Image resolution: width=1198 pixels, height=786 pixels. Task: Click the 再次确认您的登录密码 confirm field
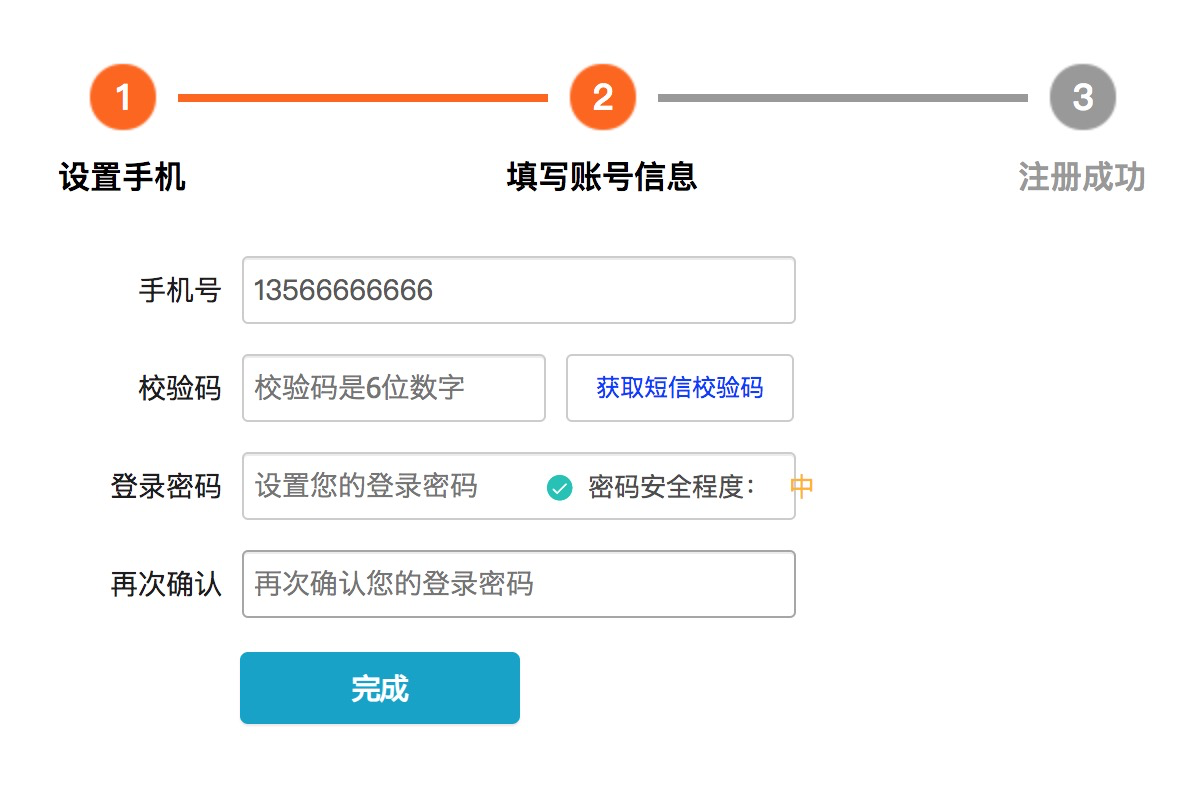pyautogui.click(x=518, y=584)
